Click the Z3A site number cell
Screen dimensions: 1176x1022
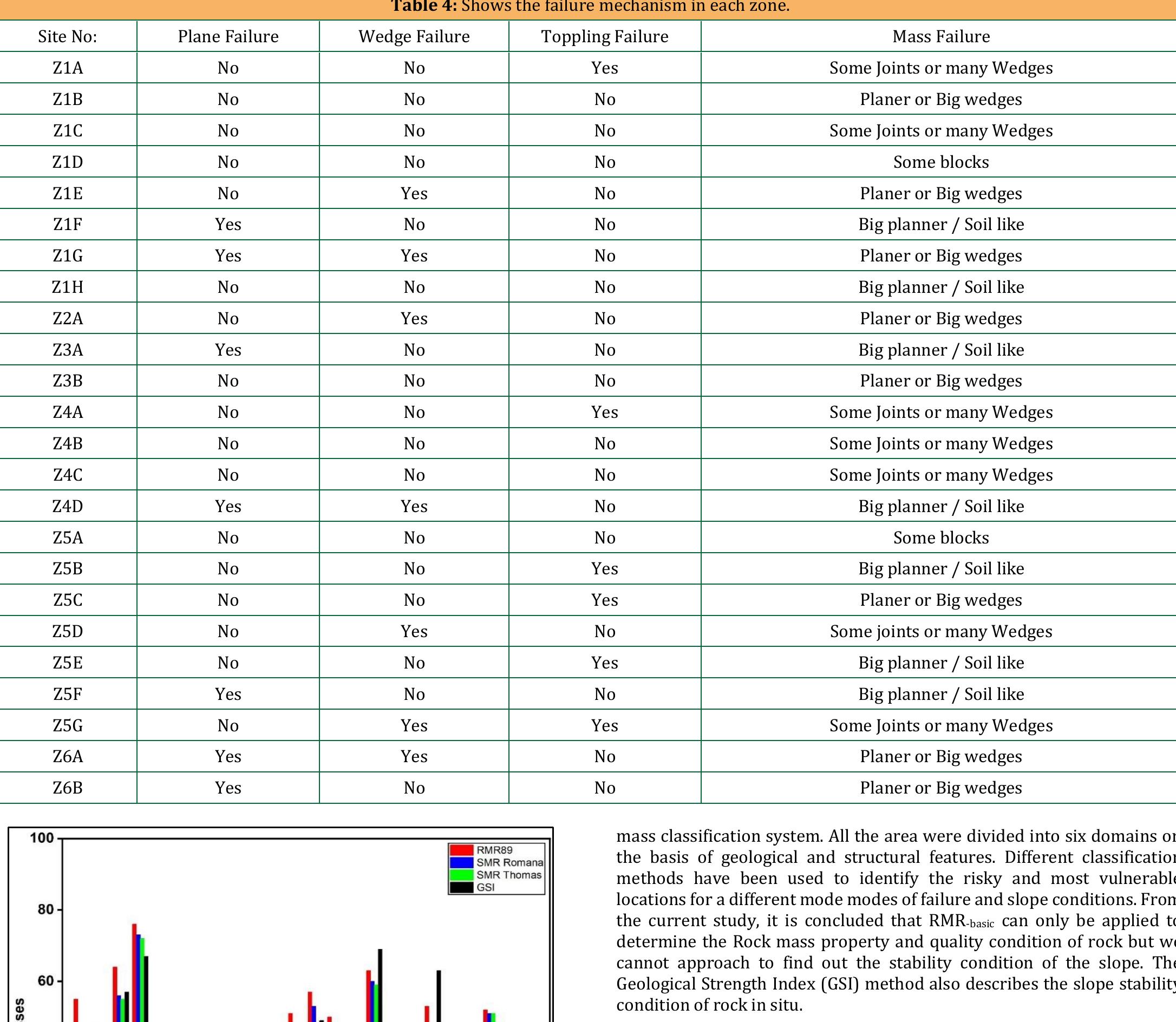coord(68,350)
